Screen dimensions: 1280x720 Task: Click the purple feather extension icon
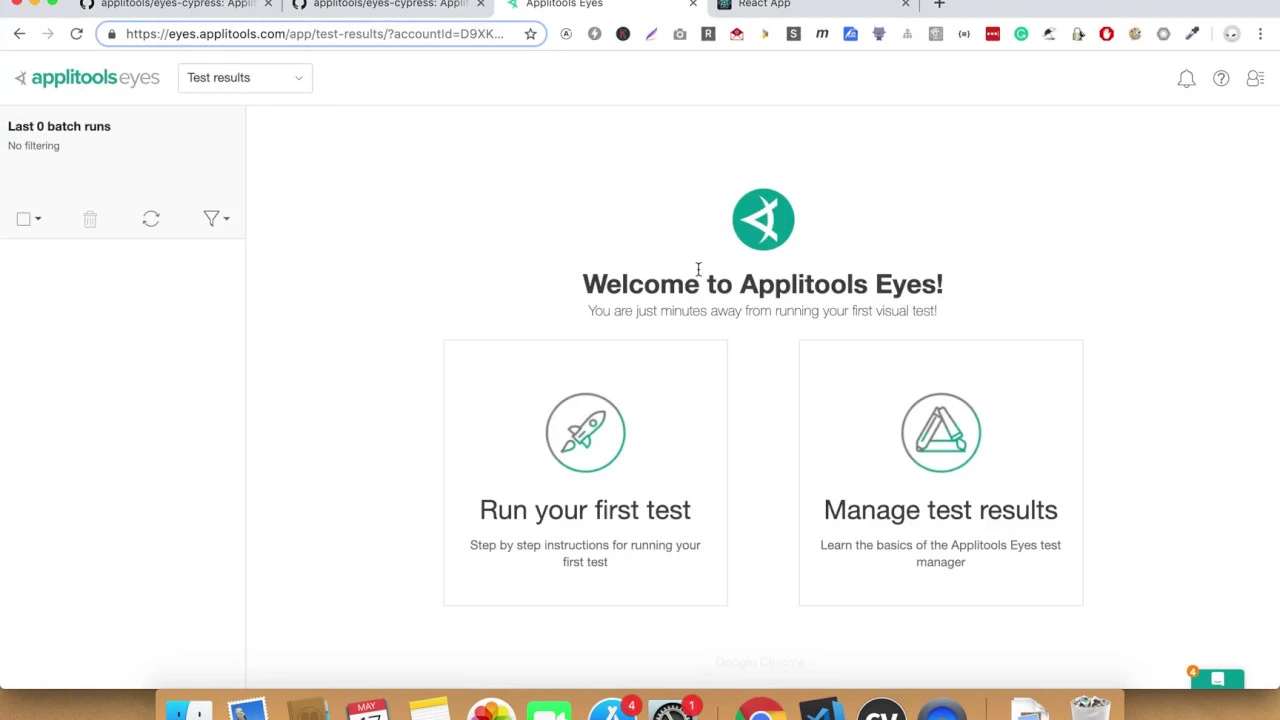point(651,34)
